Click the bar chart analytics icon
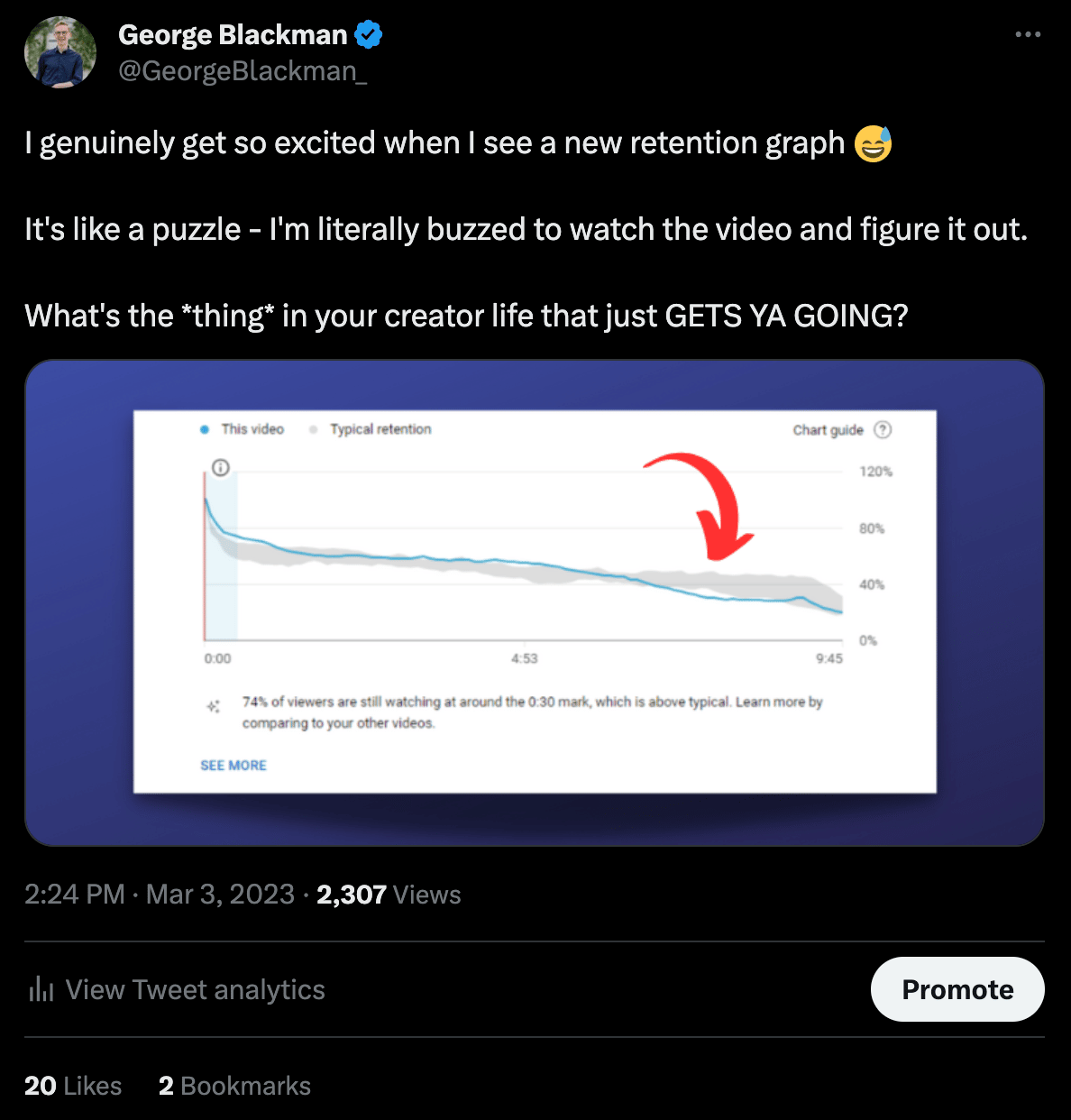 pyautogui.click(x=41, y=989)
